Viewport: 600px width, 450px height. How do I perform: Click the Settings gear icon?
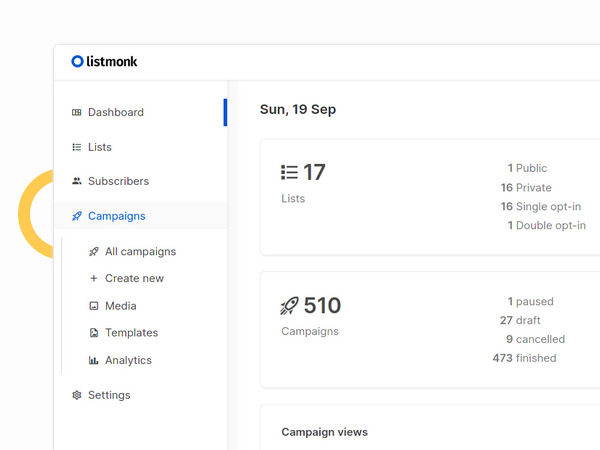pyautogui.click(x=77, y=395)
